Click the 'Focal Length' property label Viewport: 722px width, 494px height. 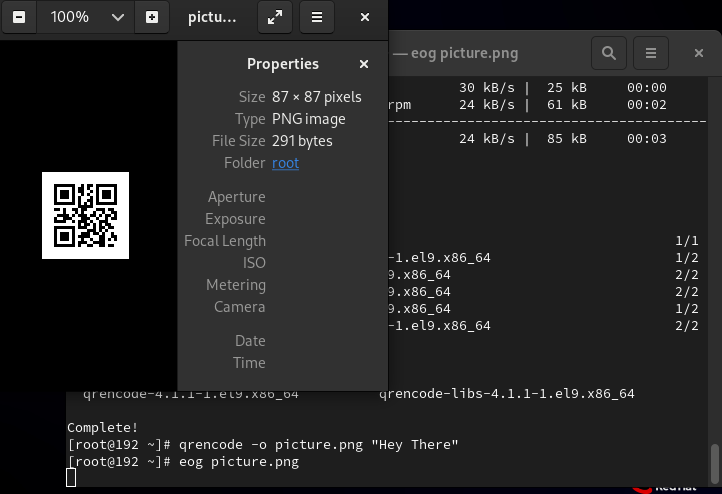[x=225, y=241]
